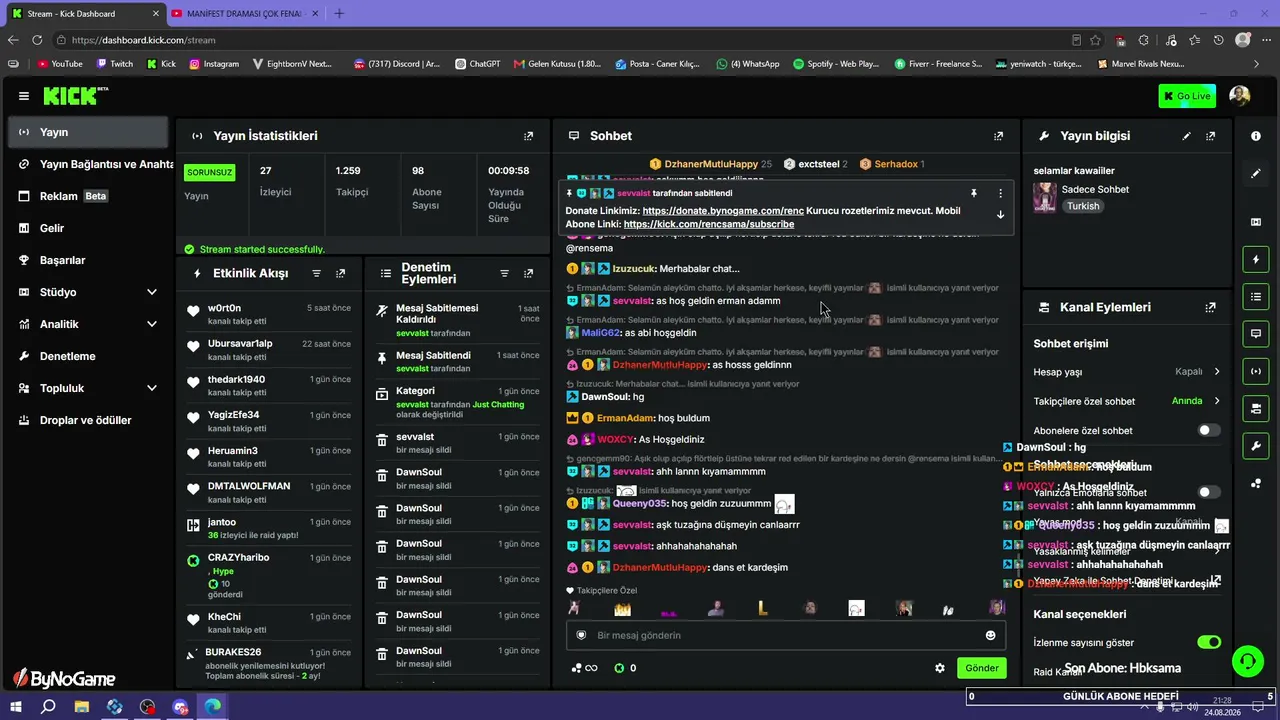
Task: Edit stream info with the pencil icon in Yayın bilgisi
Action: tap(1187, 136)
